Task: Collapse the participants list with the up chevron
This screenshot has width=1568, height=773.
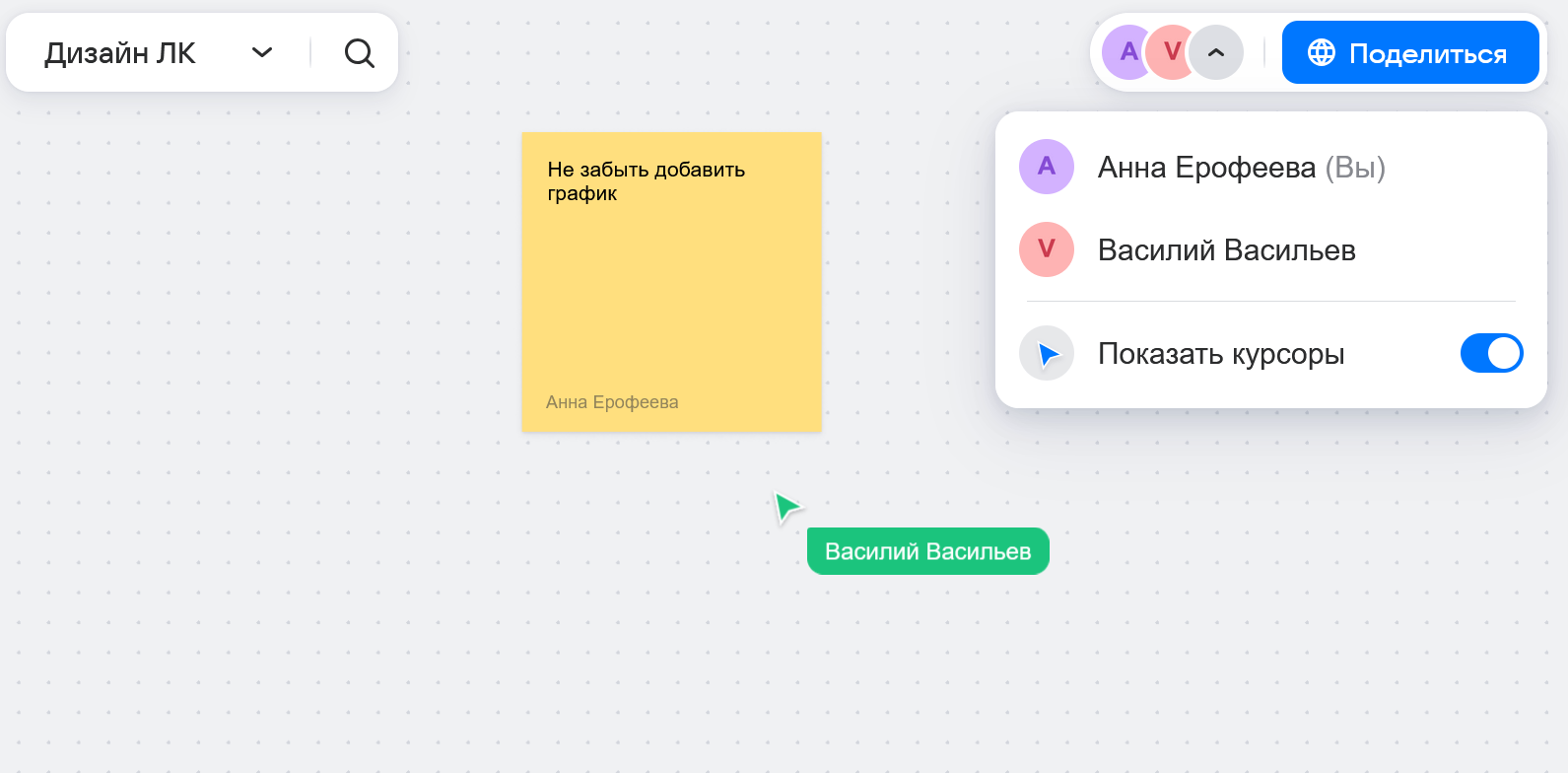Action: (x=1216, y=53)
